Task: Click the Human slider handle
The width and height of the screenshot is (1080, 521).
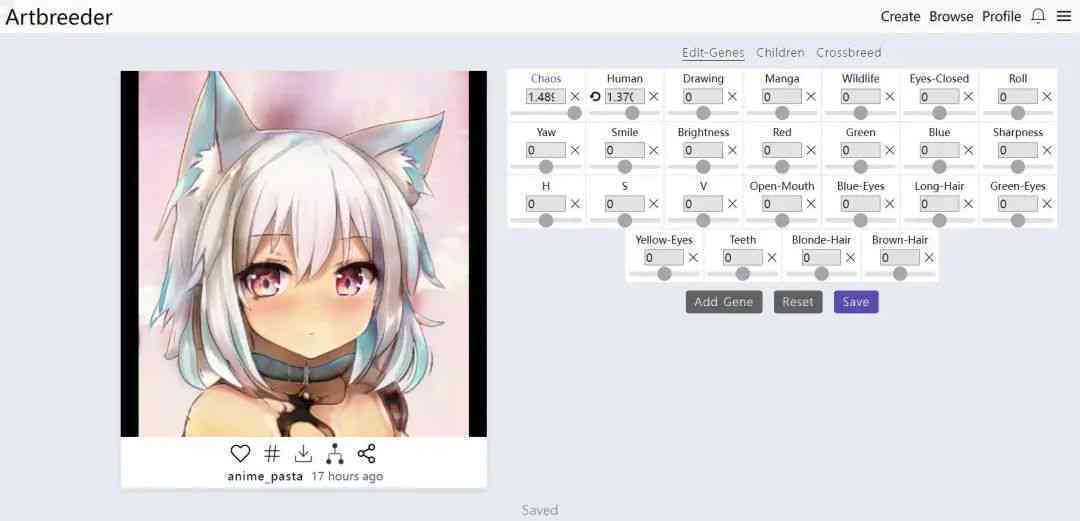Action: pos(632,113)
